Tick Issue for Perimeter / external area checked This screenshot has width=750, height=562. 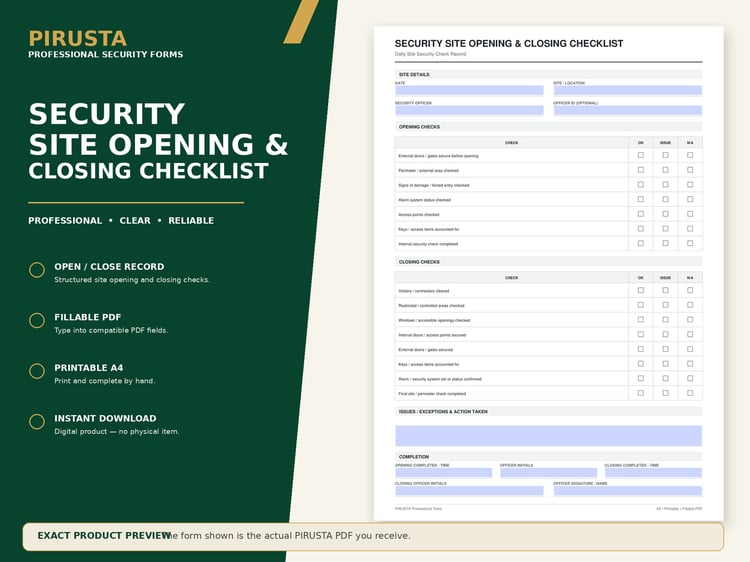tap(665, 170)
